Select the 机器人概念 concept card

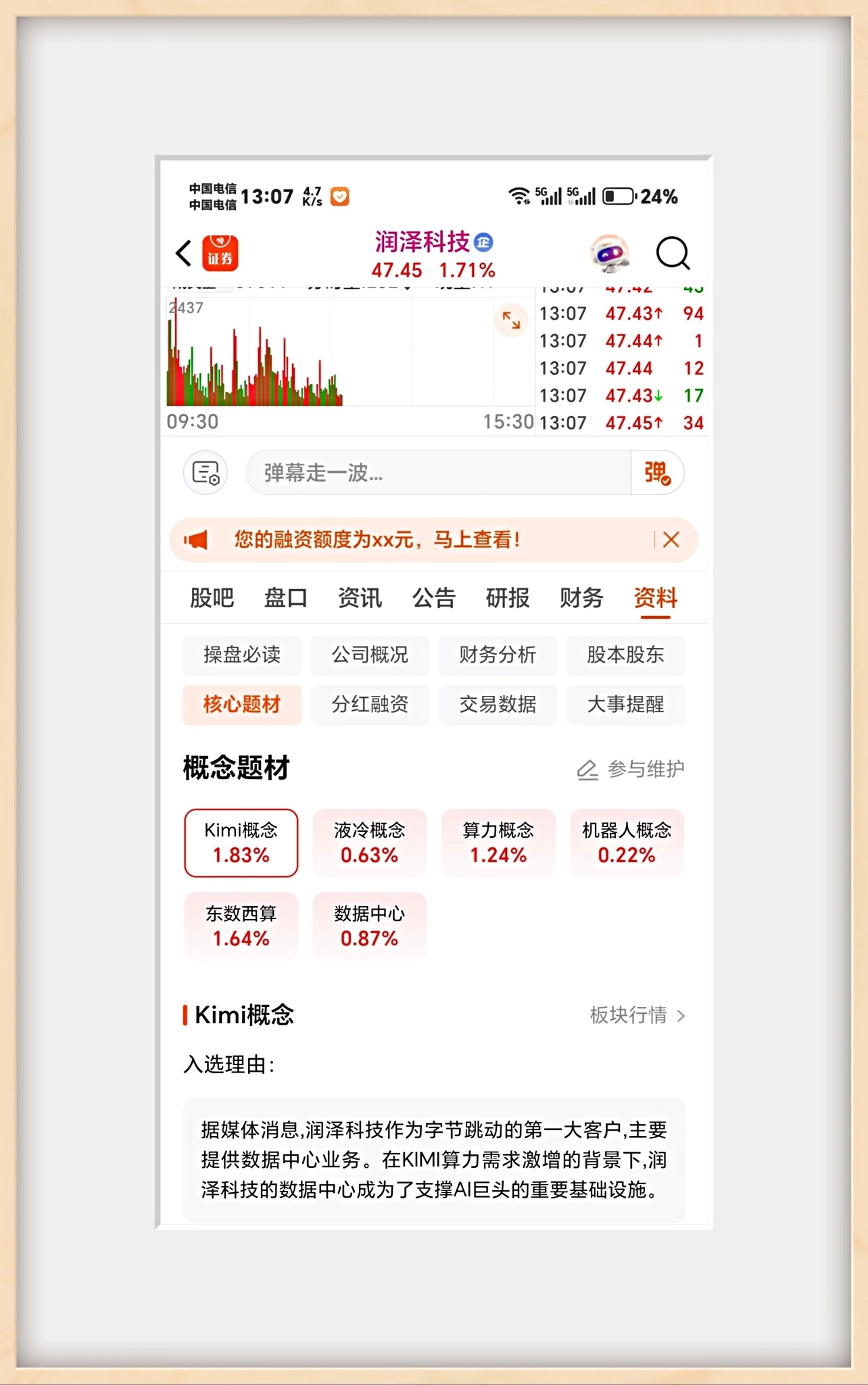(627, 843)
